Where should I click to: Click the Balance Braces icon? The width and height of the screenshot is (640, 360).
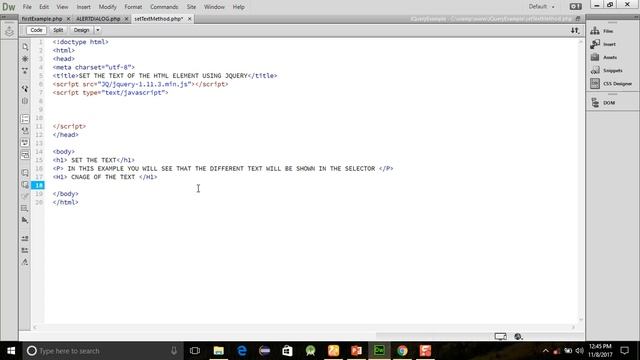[25, 101]
